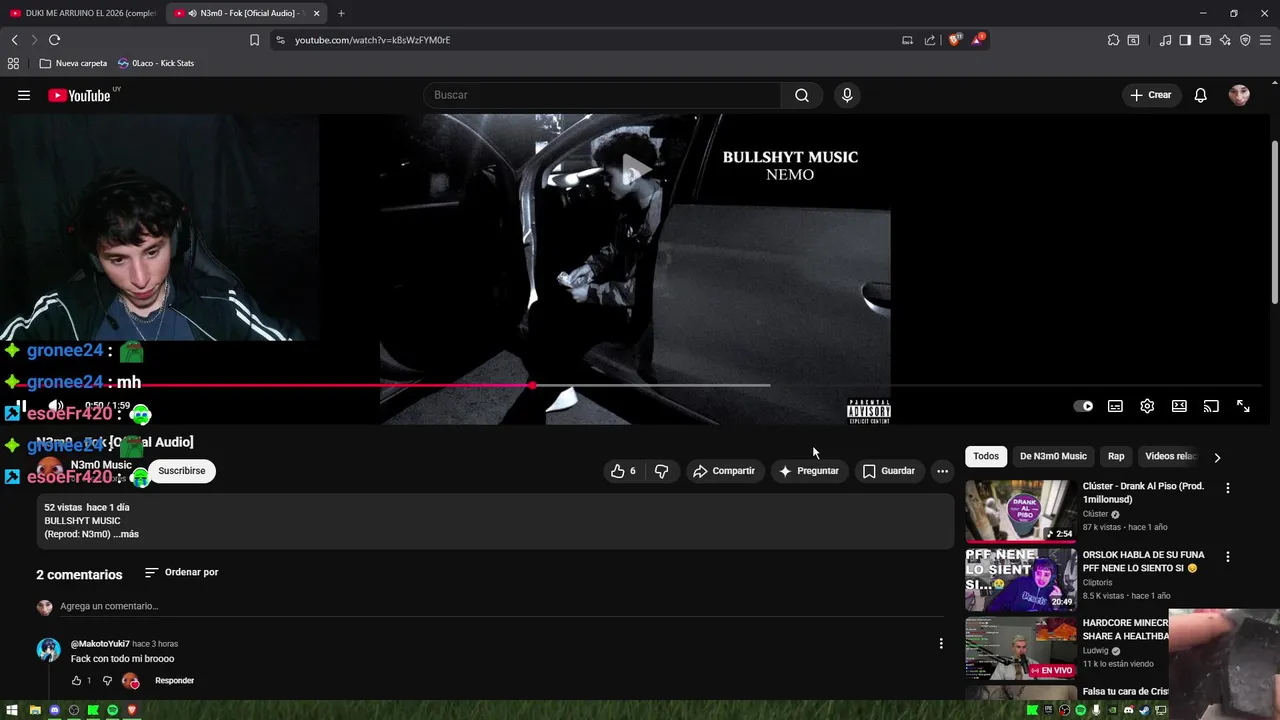Mute the video volume
This screenshot has height=720, width=1280.
[x=56, y=406]
